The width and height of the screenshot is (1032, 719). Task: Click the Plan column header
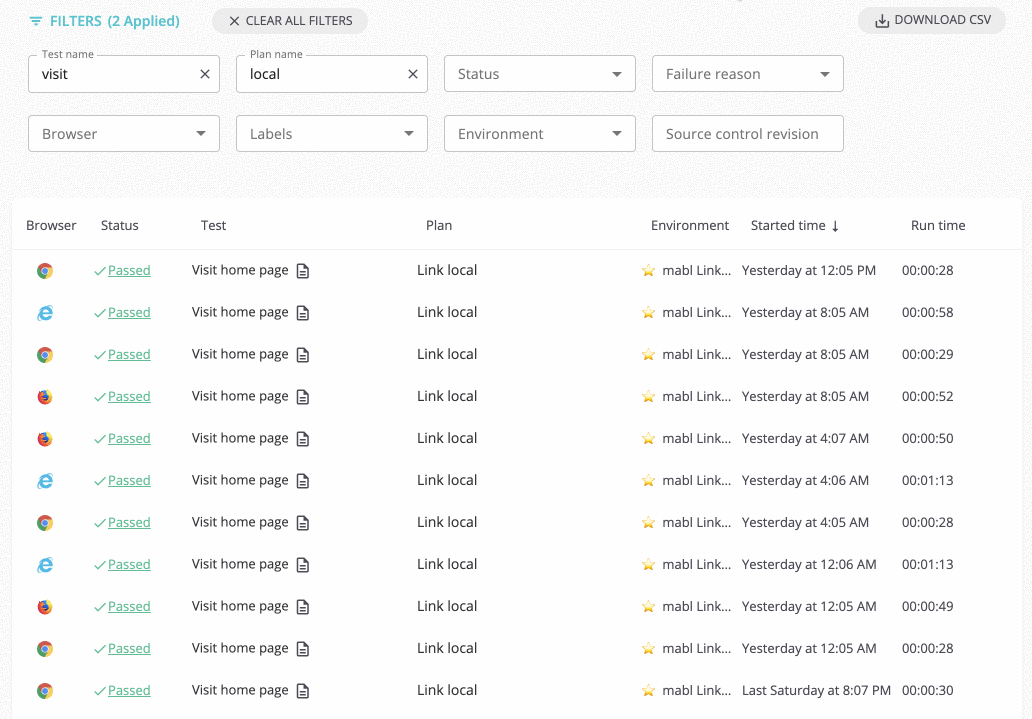pos(439,226)
